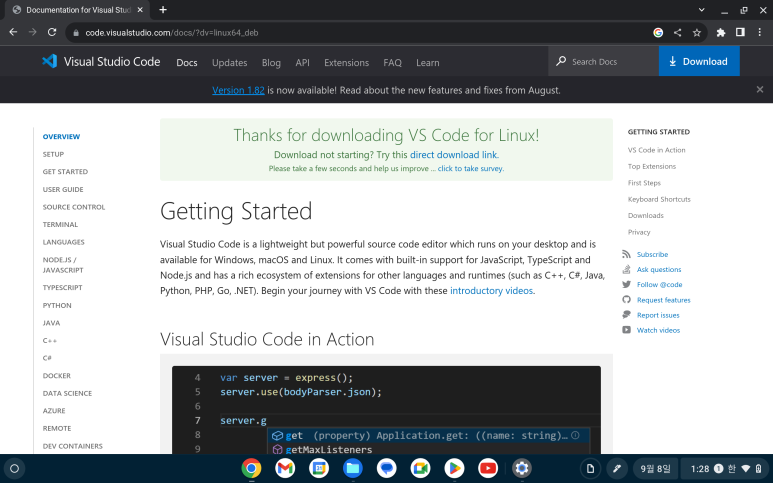The width and height of the screenshot is (773, 483).
Task: Open the API nav item
Action: [303, 63]
